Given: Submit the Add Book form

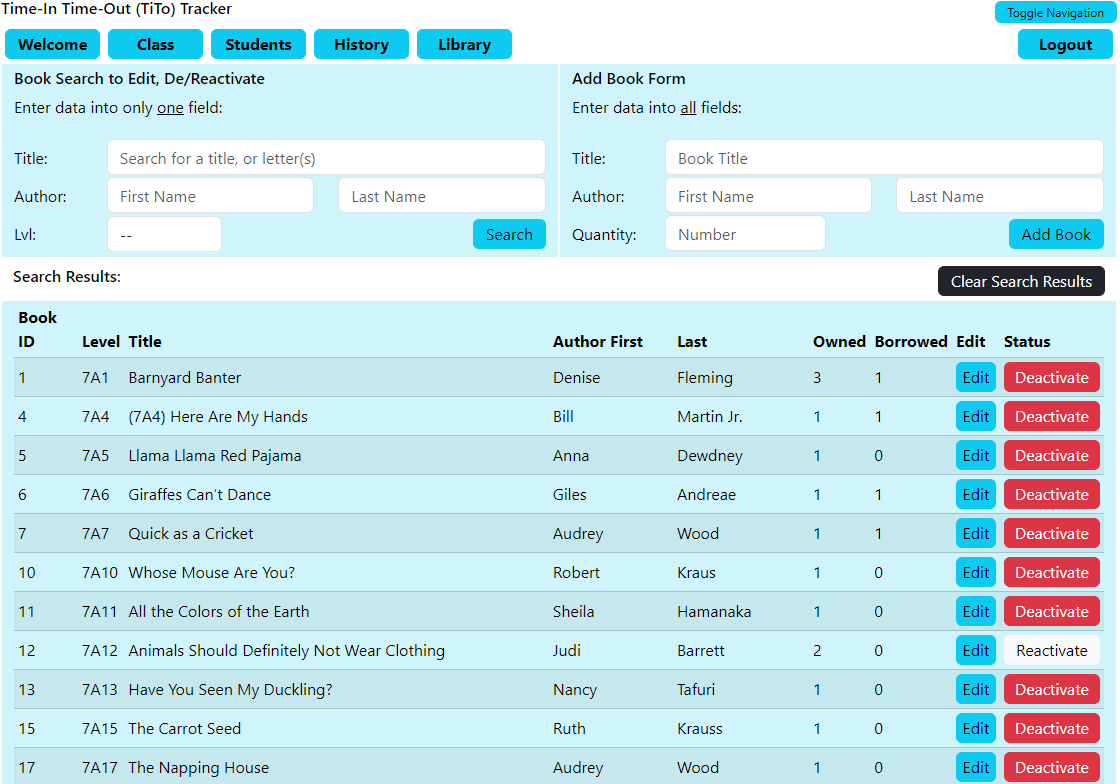Looking at the screenshot, I should [1056, 233].
